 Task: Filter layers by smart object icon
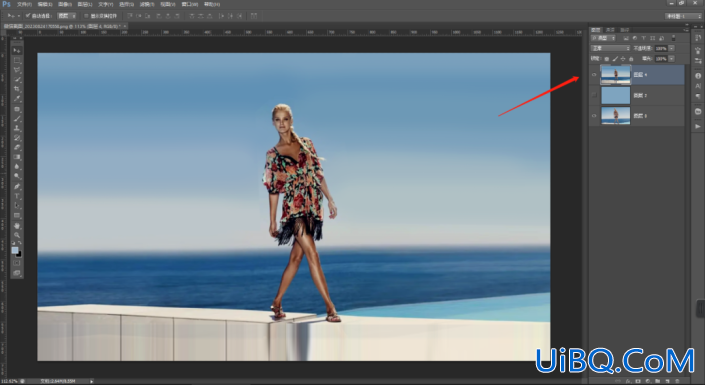[x=661, y=38]
